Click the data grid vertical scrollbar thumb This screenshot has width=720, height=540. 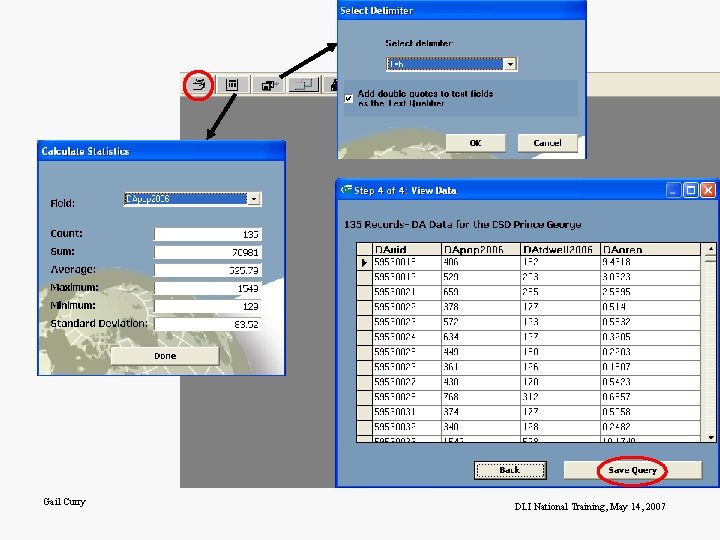click(x=710, y=259)
